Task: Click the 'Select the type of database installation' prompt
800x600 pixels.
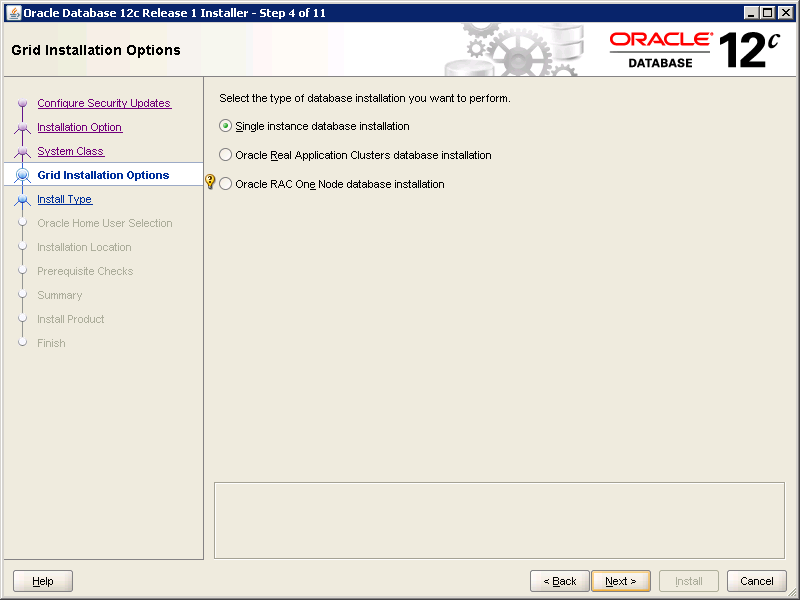Action: pos(365,98)
